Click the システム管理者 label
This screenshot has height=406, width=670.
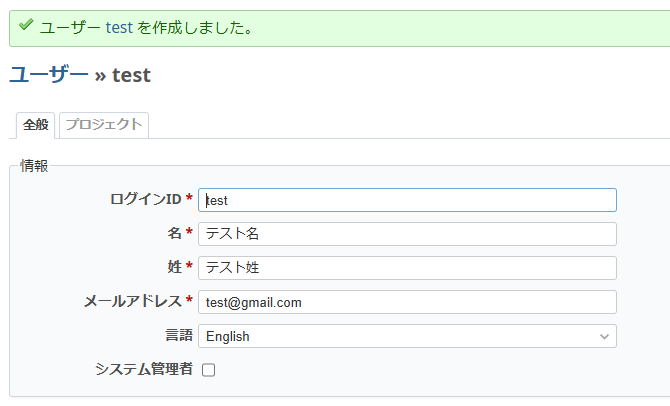pos(144,369)
